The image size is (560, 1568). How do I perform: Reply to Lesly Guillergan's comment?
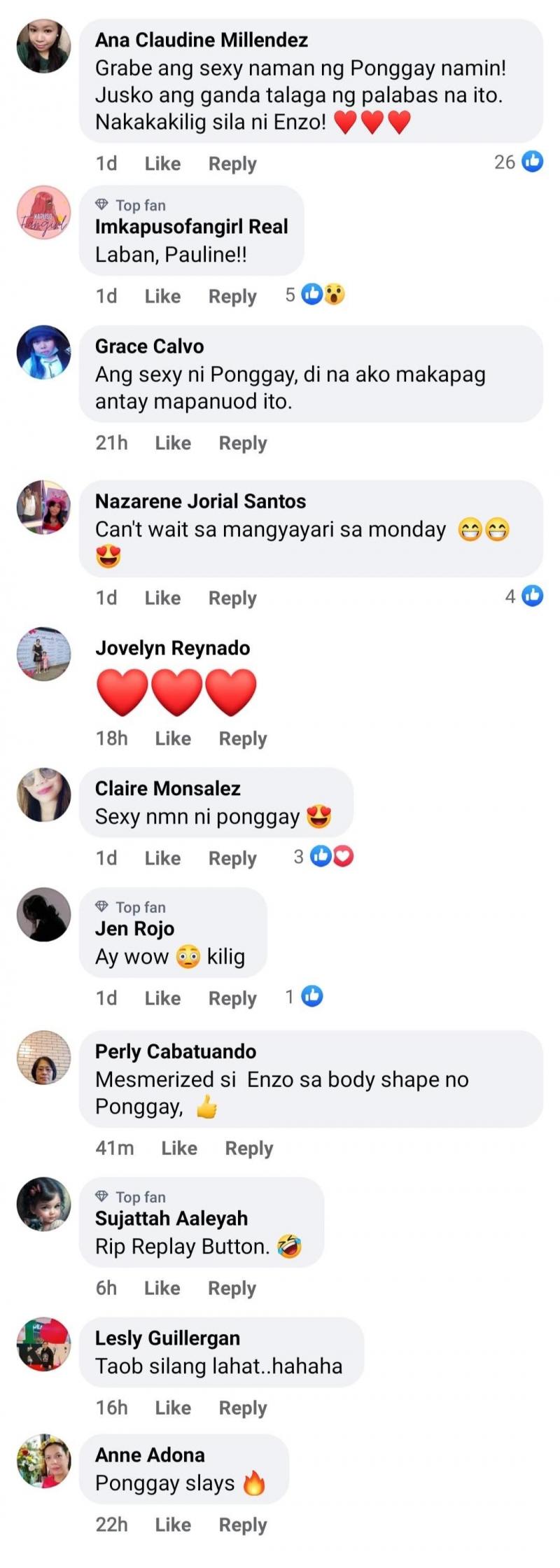coord(243,1408)
